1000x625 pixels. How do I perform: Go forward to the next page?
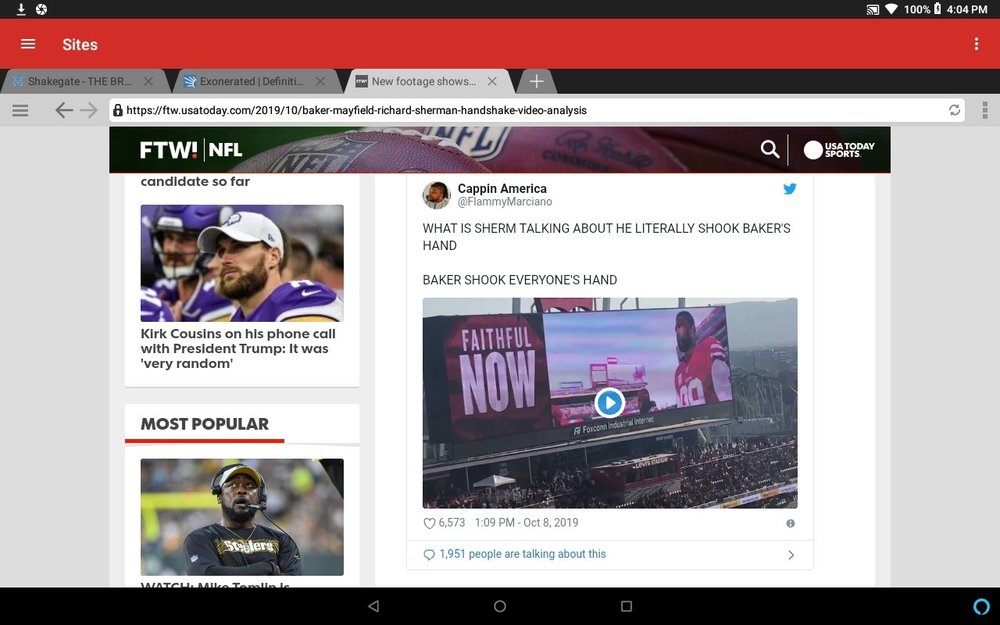tap(89, 110)
